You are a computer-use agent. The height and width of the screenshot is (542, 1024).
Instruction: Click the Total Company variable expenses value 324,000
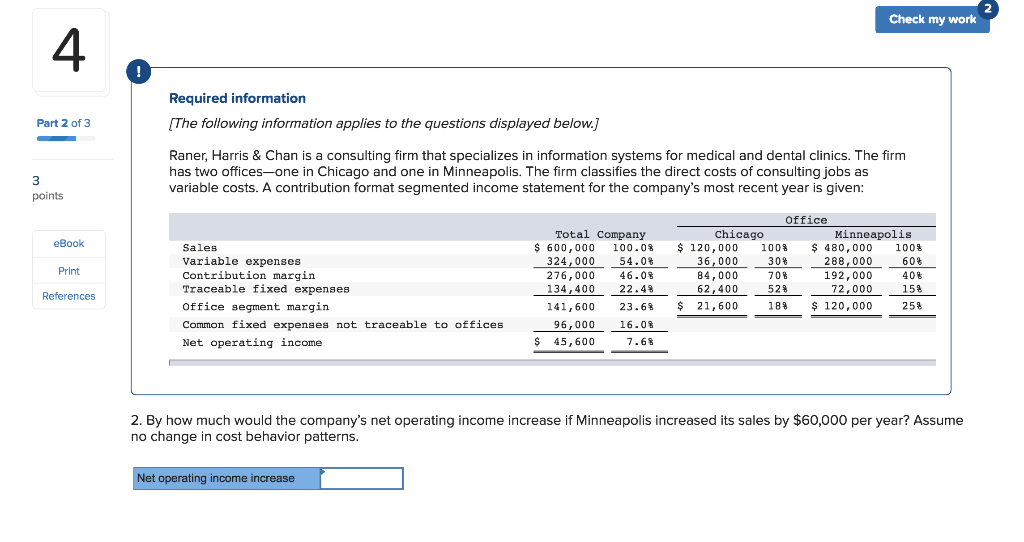pyautogui.click(x=571, y=261)
